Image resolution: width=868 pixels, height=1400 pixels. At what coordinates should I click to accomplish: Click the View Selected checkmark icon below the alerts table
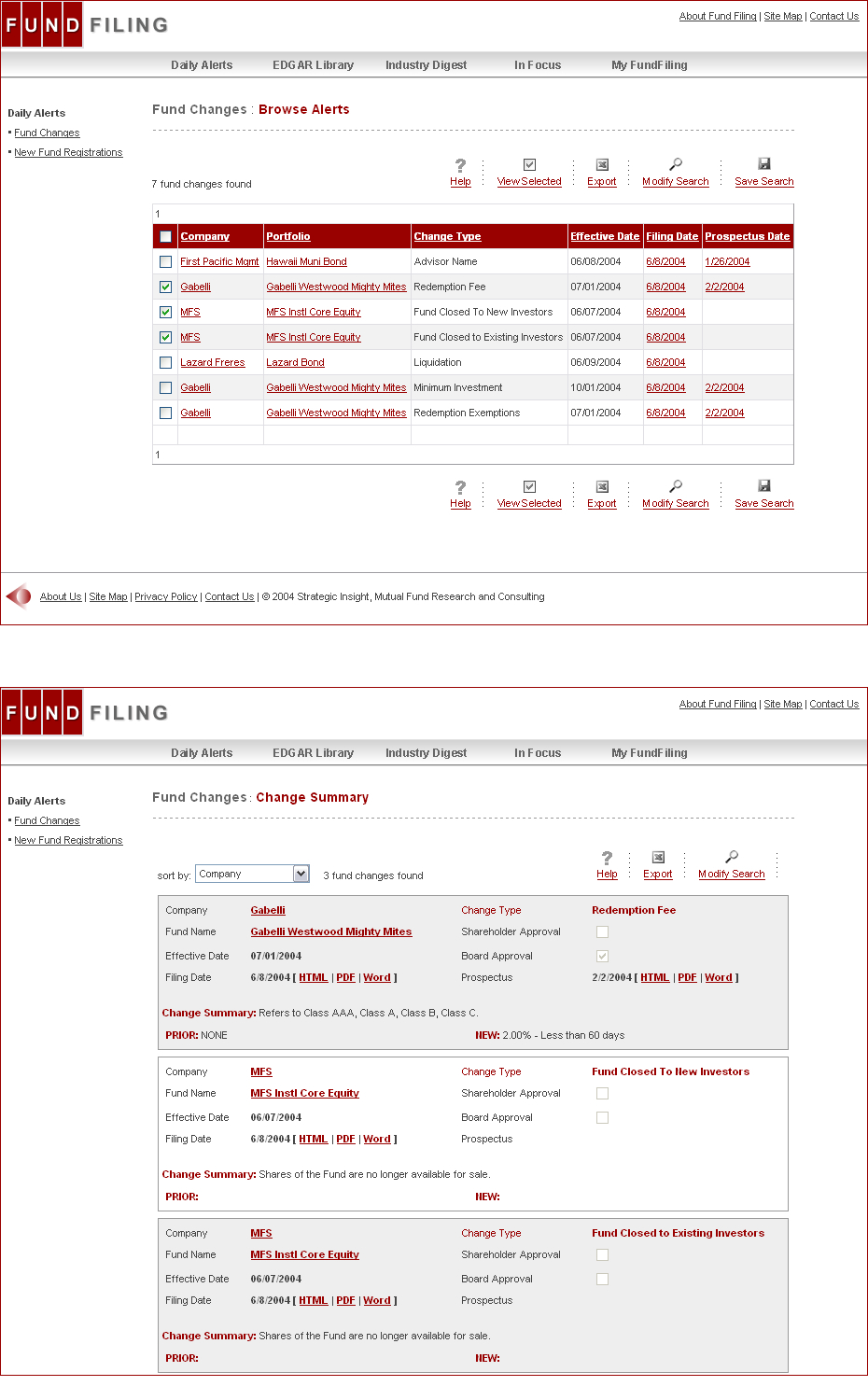pos(529,486)
